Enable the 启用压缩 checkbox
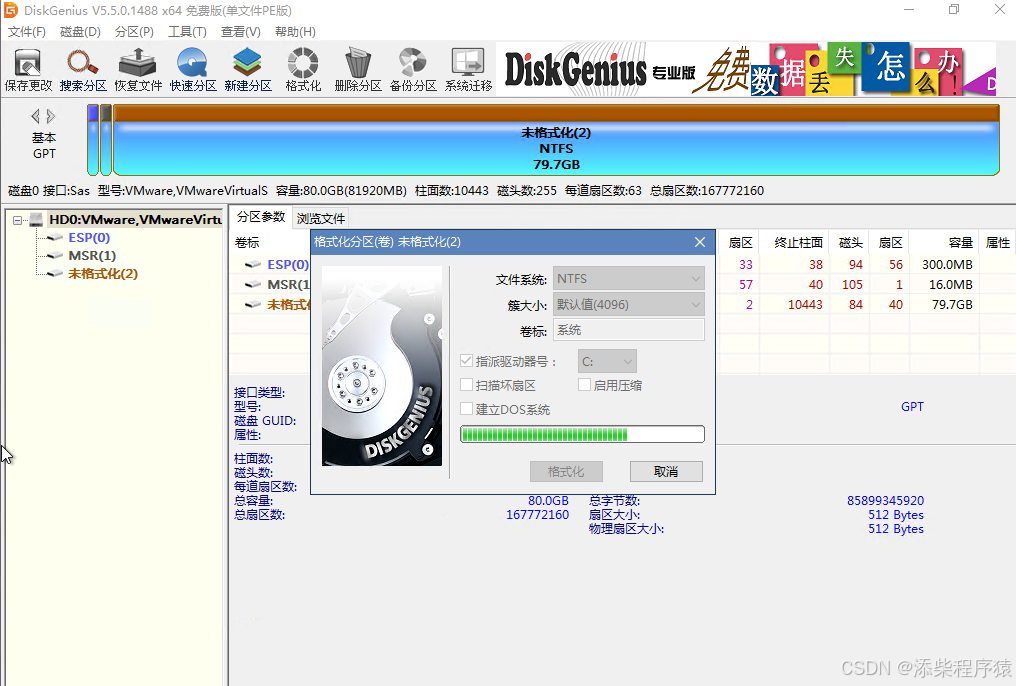Screen dimensions: 1016x686 tap(584, 385)
